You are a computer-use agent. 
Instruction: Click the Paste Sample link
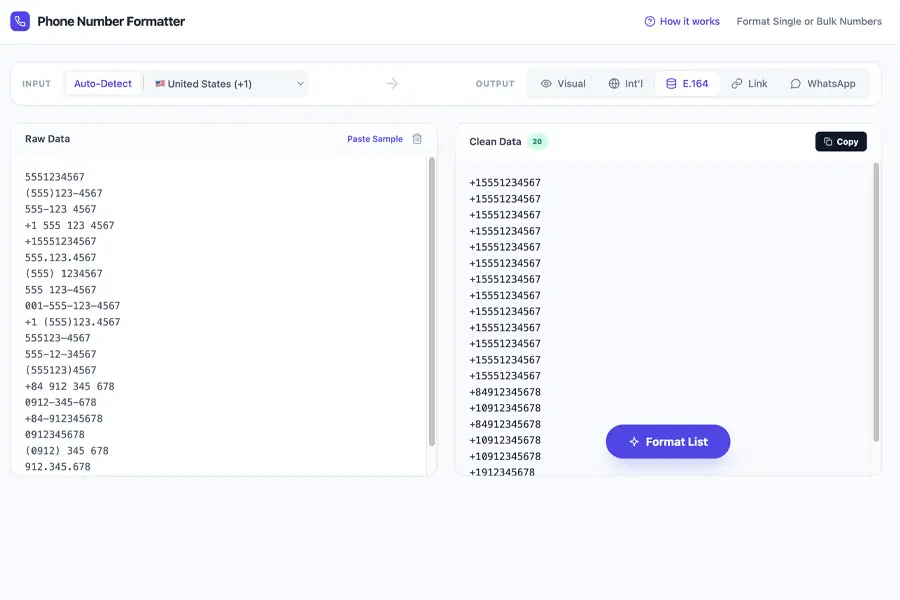(x=375, y=139)
